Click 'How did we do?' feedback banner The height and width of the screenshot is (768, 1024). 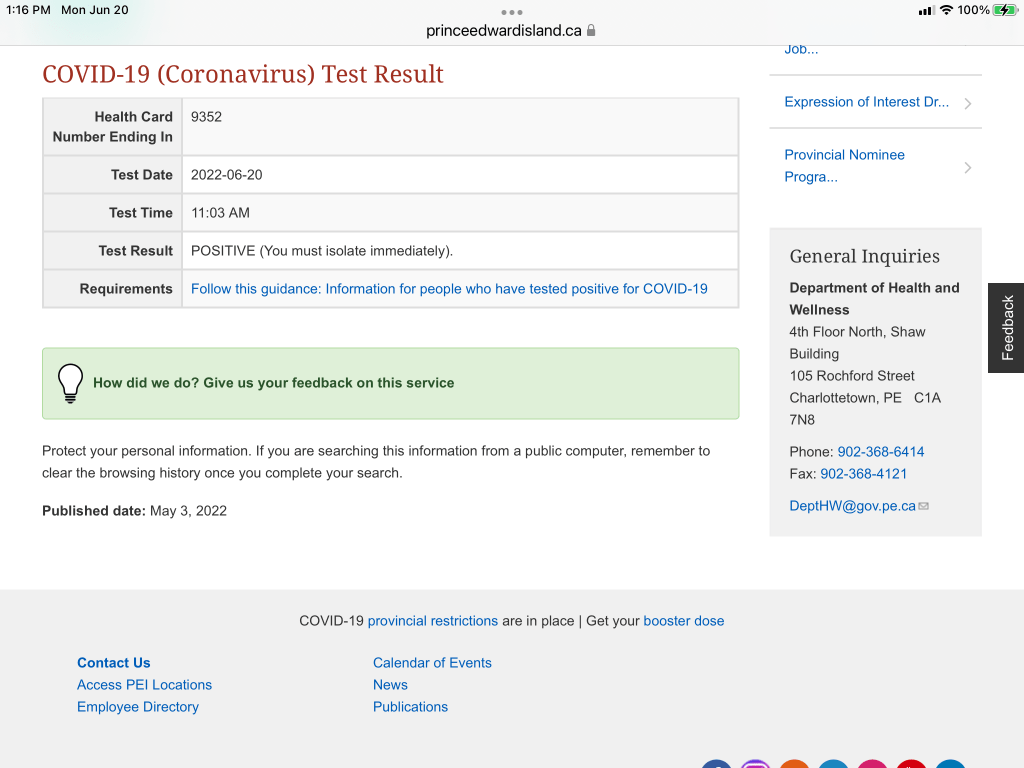click(x=273, y=383)
